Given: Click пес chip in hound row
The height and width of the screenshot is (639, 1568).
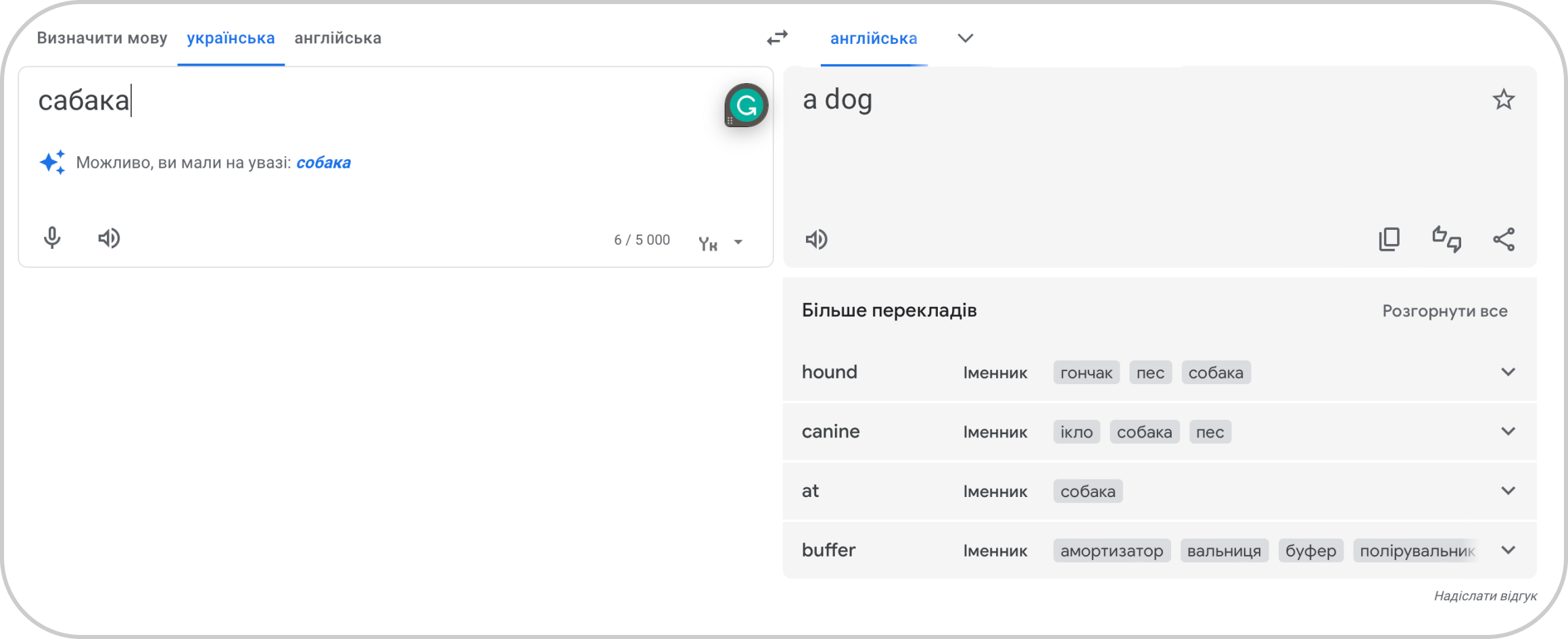Looking at the screenshot, I should pos(1150,373).
